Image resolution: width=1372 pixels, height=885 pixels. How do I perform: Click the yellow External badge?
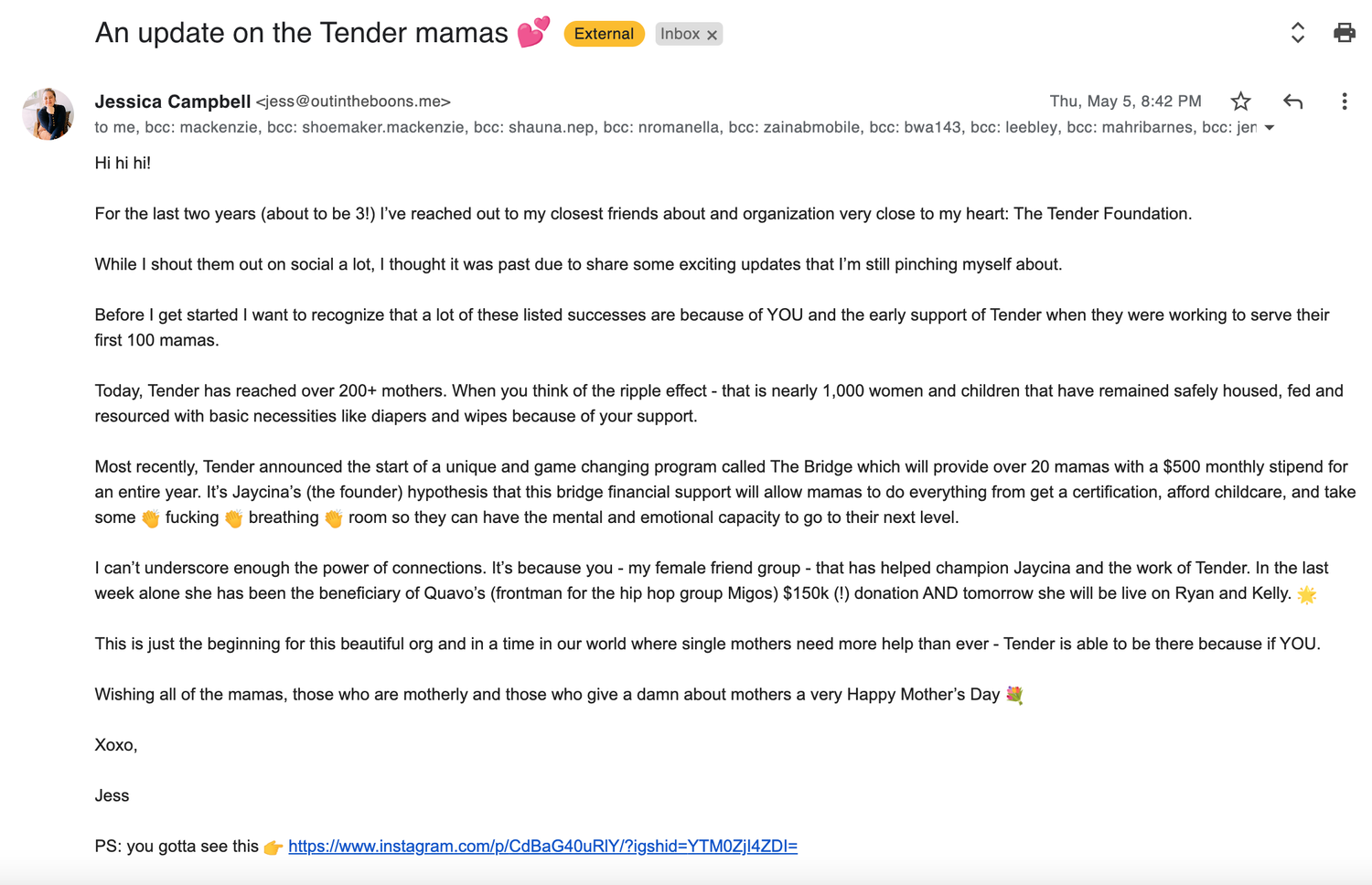click(x=604, y=34)
